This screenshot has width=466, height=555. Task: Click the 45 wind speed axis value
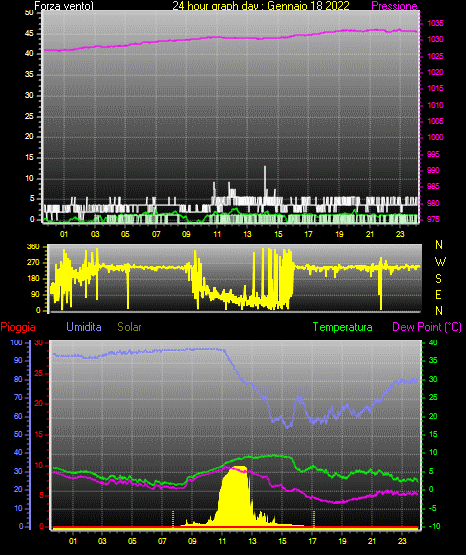pyautogui.click(x=29, y=34)
